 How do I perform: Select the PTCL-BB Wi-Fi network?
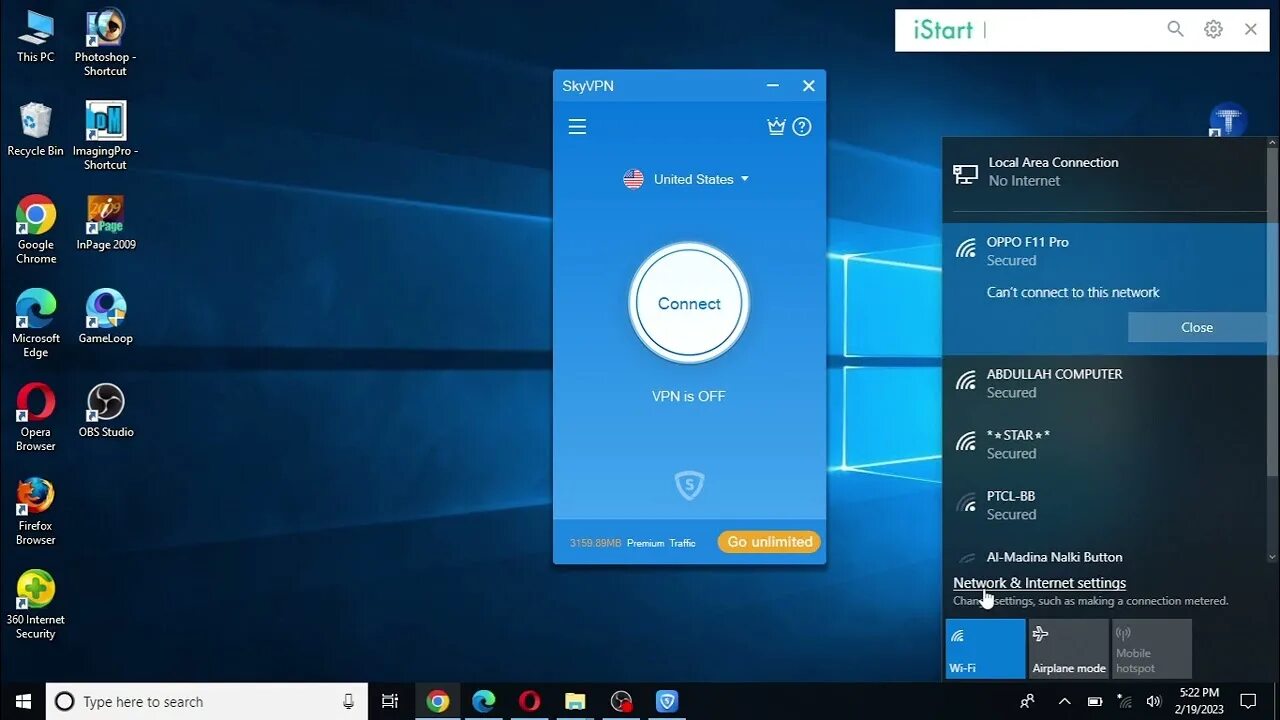click(x=1105, y=505)
